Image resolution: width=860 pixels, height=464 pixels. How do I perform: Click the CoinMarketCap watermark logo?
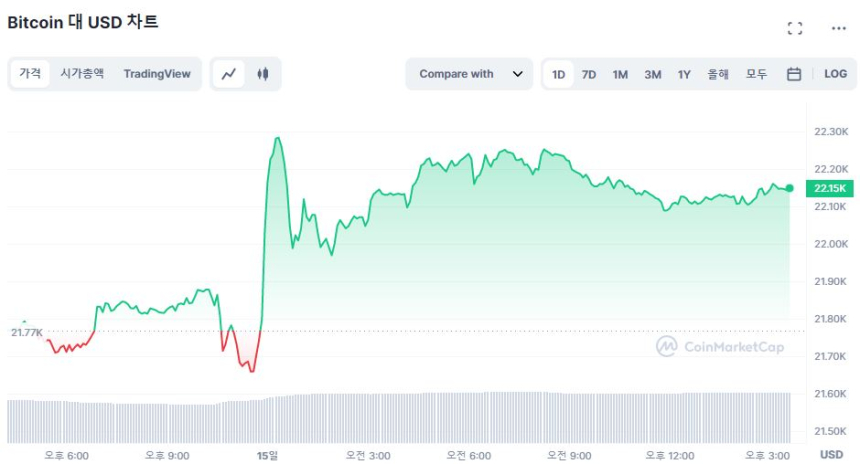(x=720, y=346)
